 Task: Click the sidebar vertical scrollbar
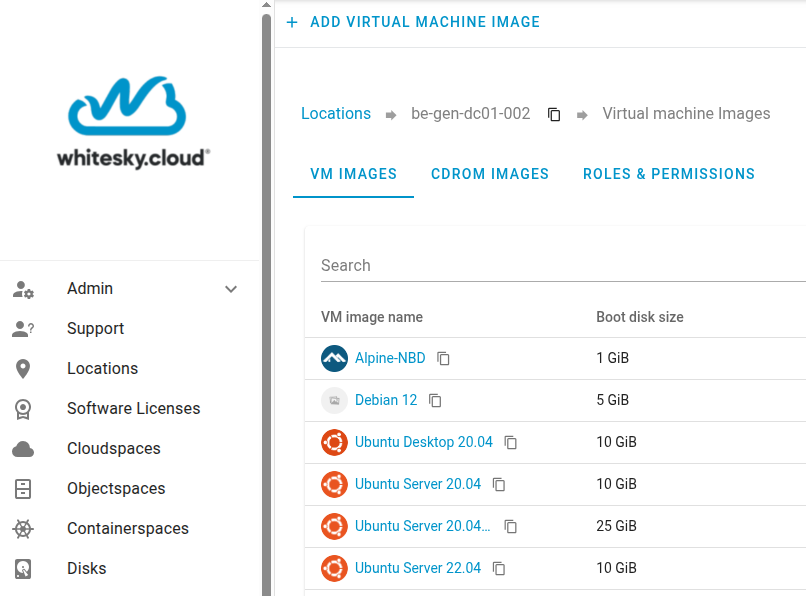point(266,300)
